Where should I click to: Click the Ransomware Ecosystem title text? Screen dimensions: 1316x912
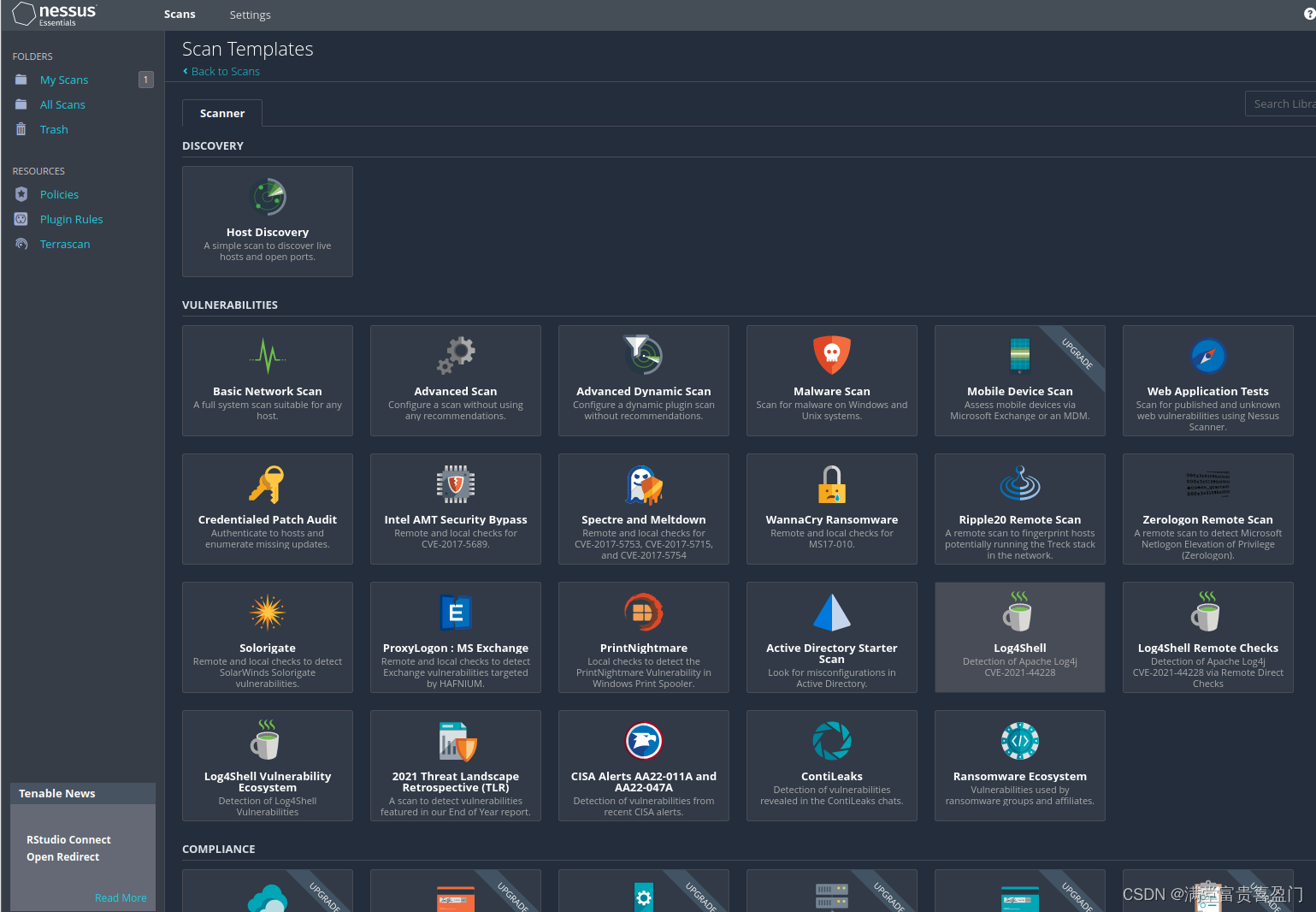[x=1020, y=776]
